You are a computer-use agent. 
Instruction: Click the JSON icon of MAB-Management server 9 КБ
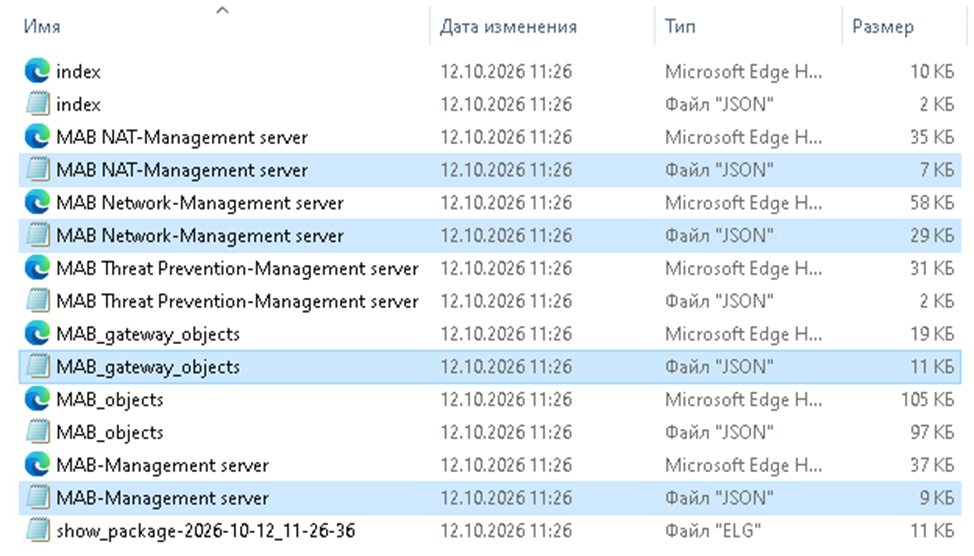click(37, 498)
